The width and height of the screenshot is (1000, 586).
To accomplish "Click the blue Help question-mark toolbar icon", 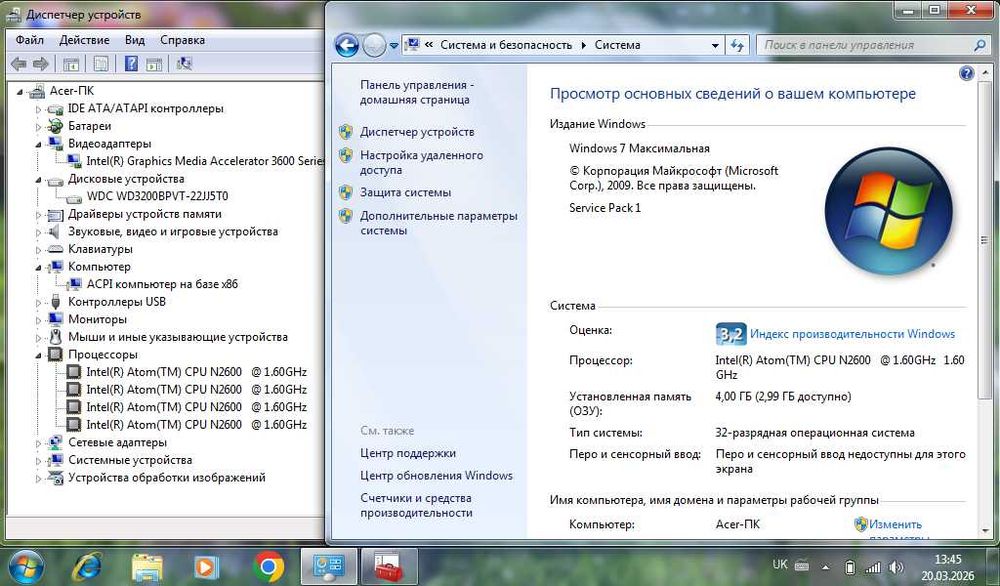I will (131, 64).
